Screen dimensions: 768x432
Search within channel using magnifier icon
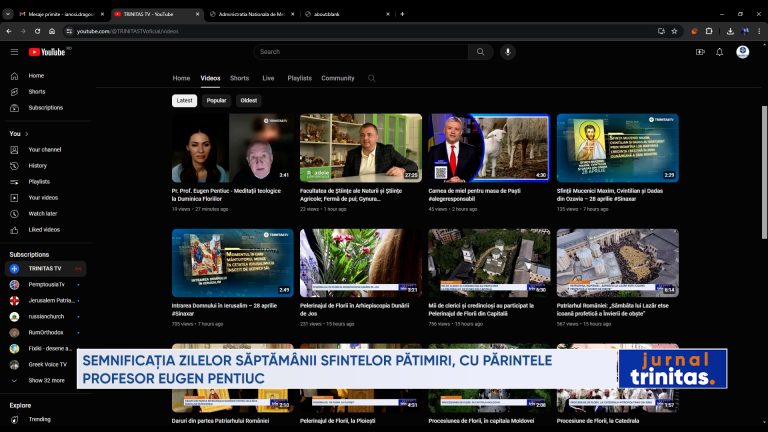click(x=372, y=78)
